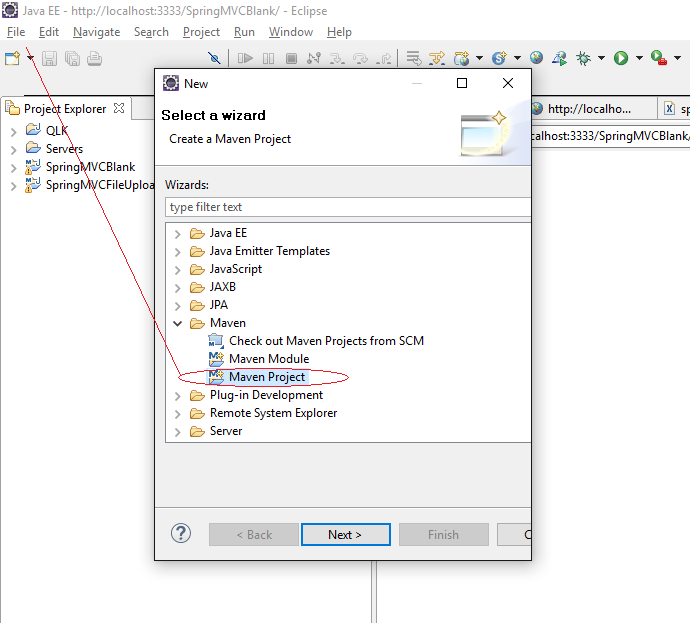Click the Launch Web Services Explorer icon
The width and height of the screenshot is (690, 623).
pyautogui.click(x=560, y=58)
